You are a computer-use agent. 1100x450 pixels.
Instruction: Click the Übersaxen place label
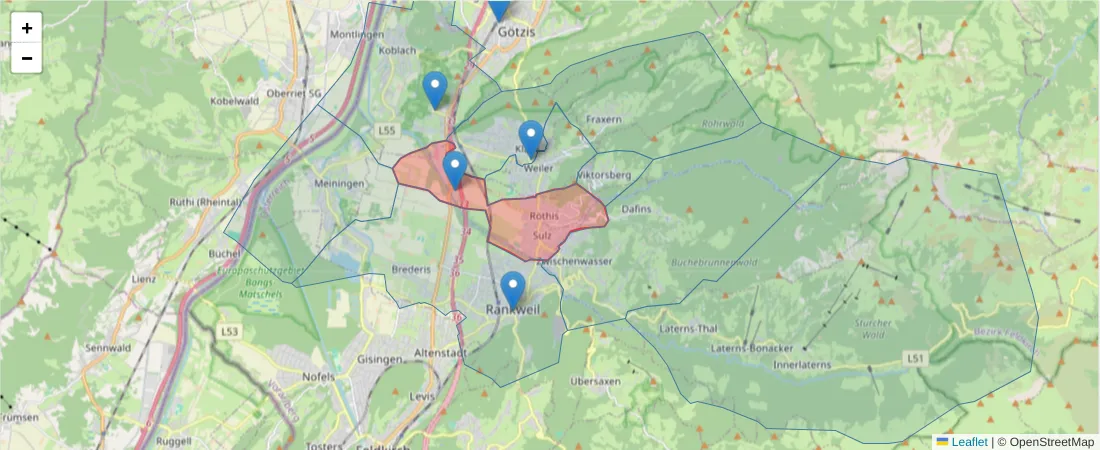point(596,381)
